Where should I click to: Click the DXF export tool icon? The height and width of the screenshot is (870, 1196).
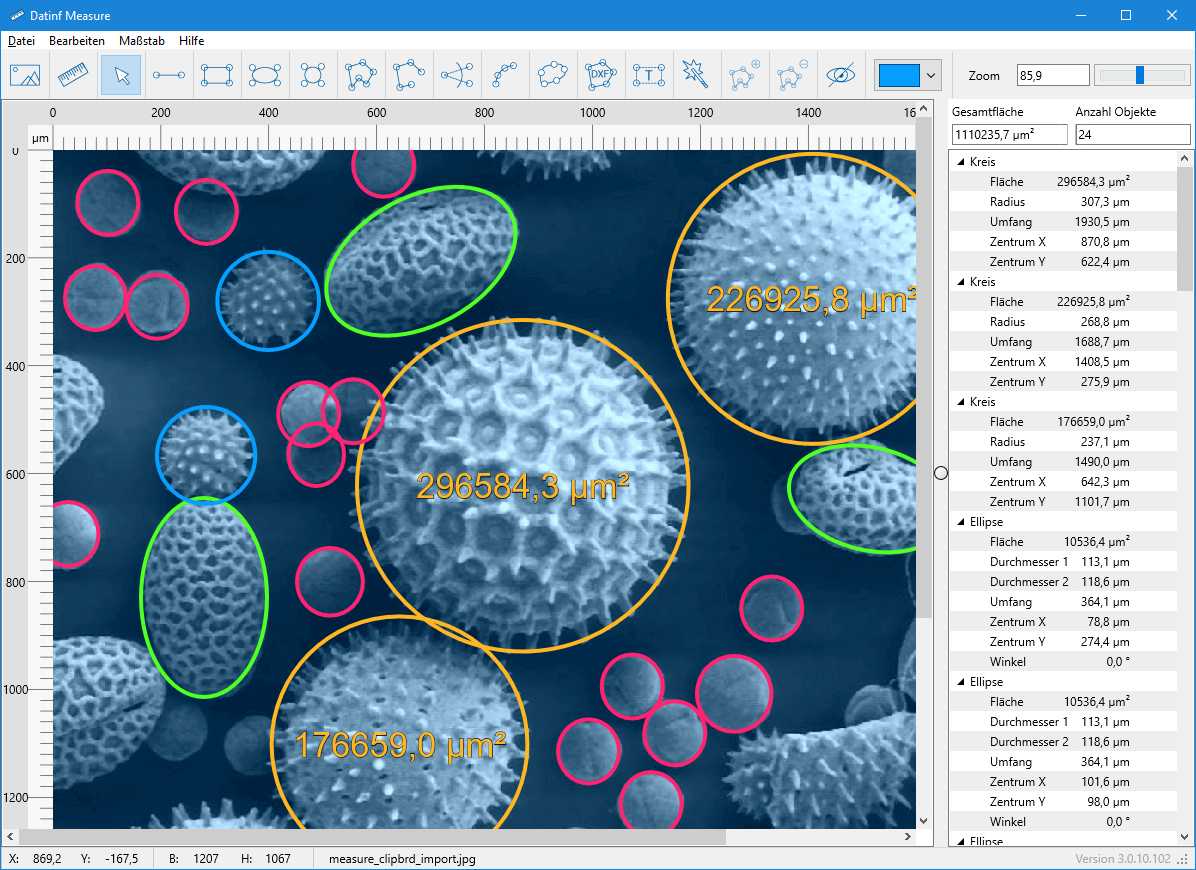[601, 75]
